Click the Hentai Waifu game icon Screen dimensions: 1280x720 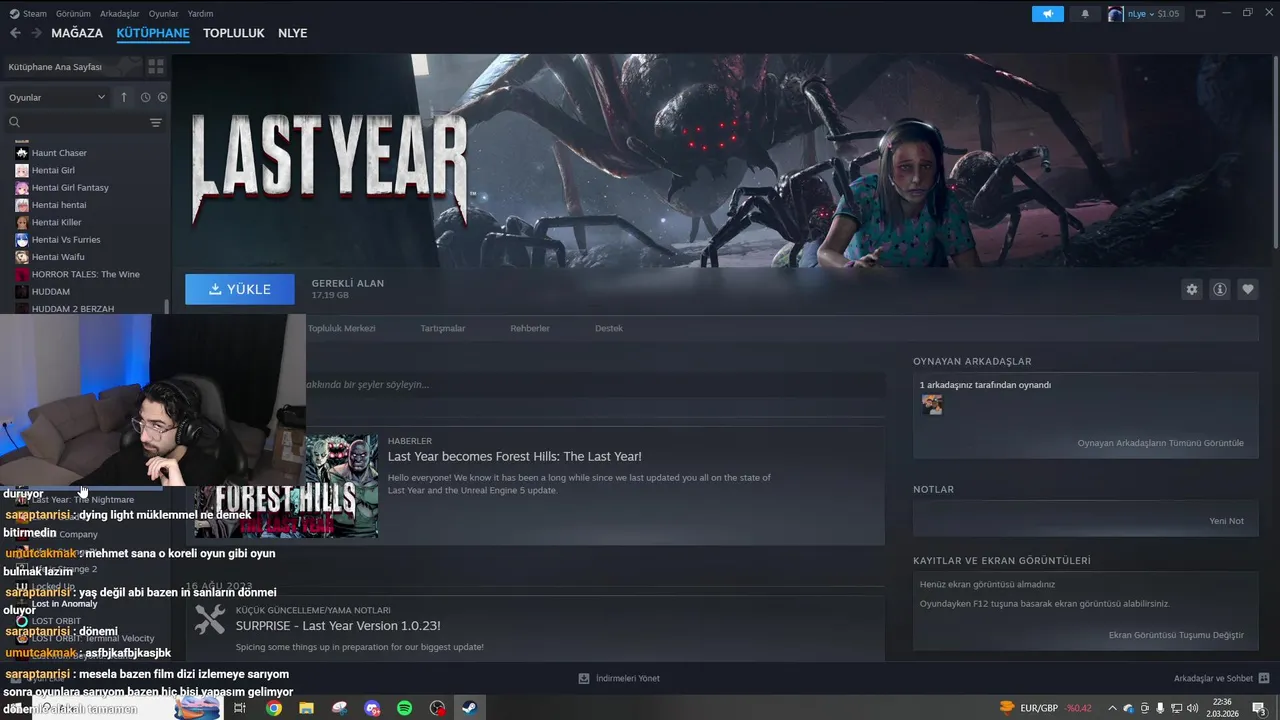(22, 257)
